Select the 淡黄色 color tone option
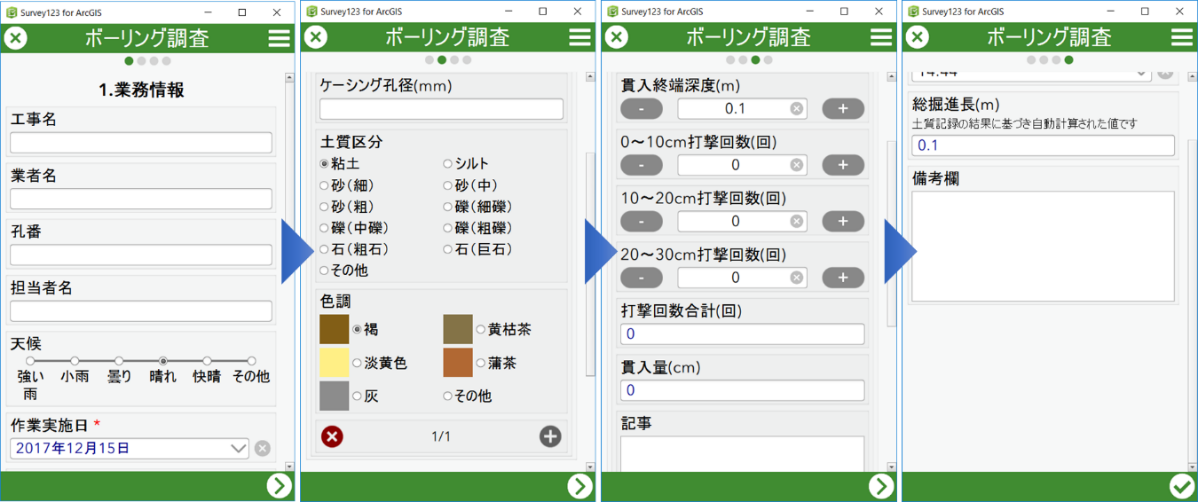The height and width of the screenshot is (502, 1198). 357,363
